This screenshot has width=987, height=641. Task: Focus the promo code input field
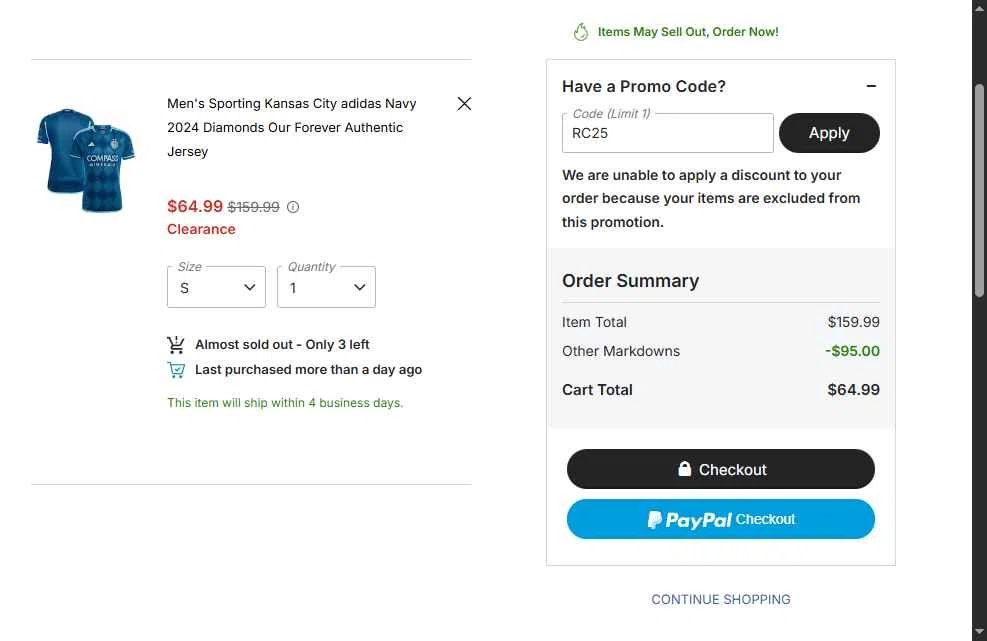coord(667,133)
